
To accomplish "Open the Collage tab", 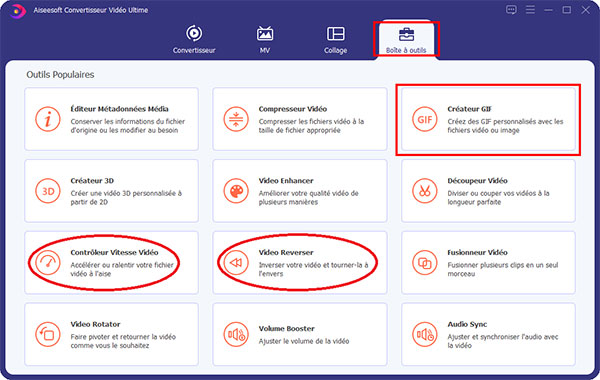I will (x=336, y=39).
